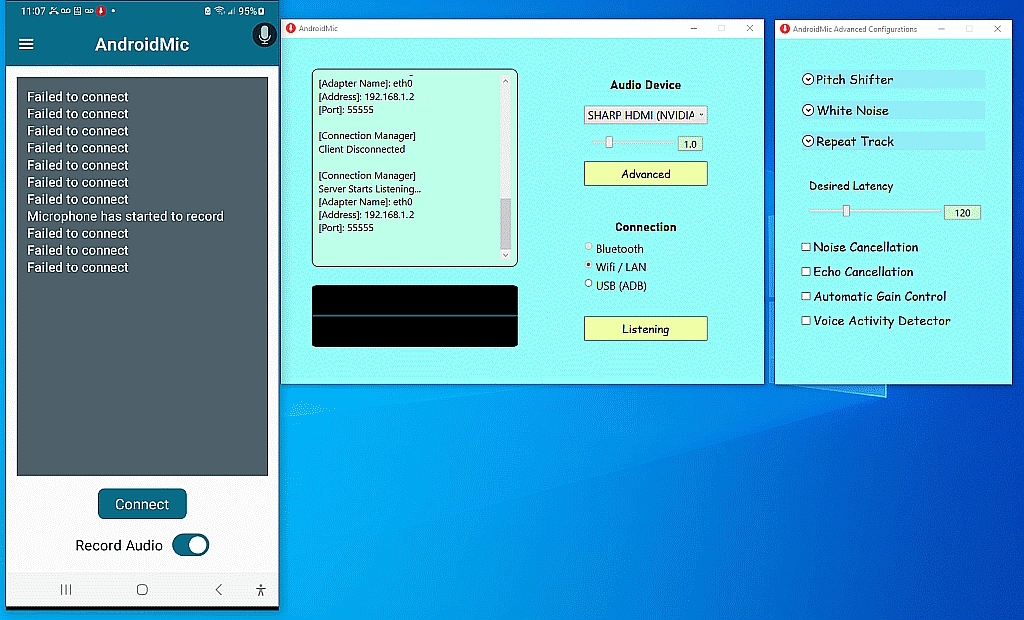Viewport: 1024px width, 620px height.
Task: Click the black audio waveform display
Action: (x=415, y=316)
